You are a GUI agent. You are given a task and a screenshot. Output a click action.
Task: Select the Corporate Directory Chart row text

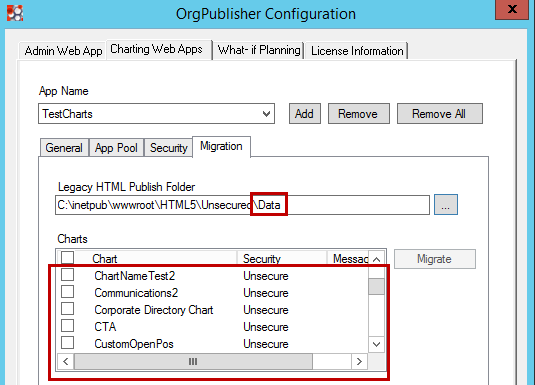(154, 310)
